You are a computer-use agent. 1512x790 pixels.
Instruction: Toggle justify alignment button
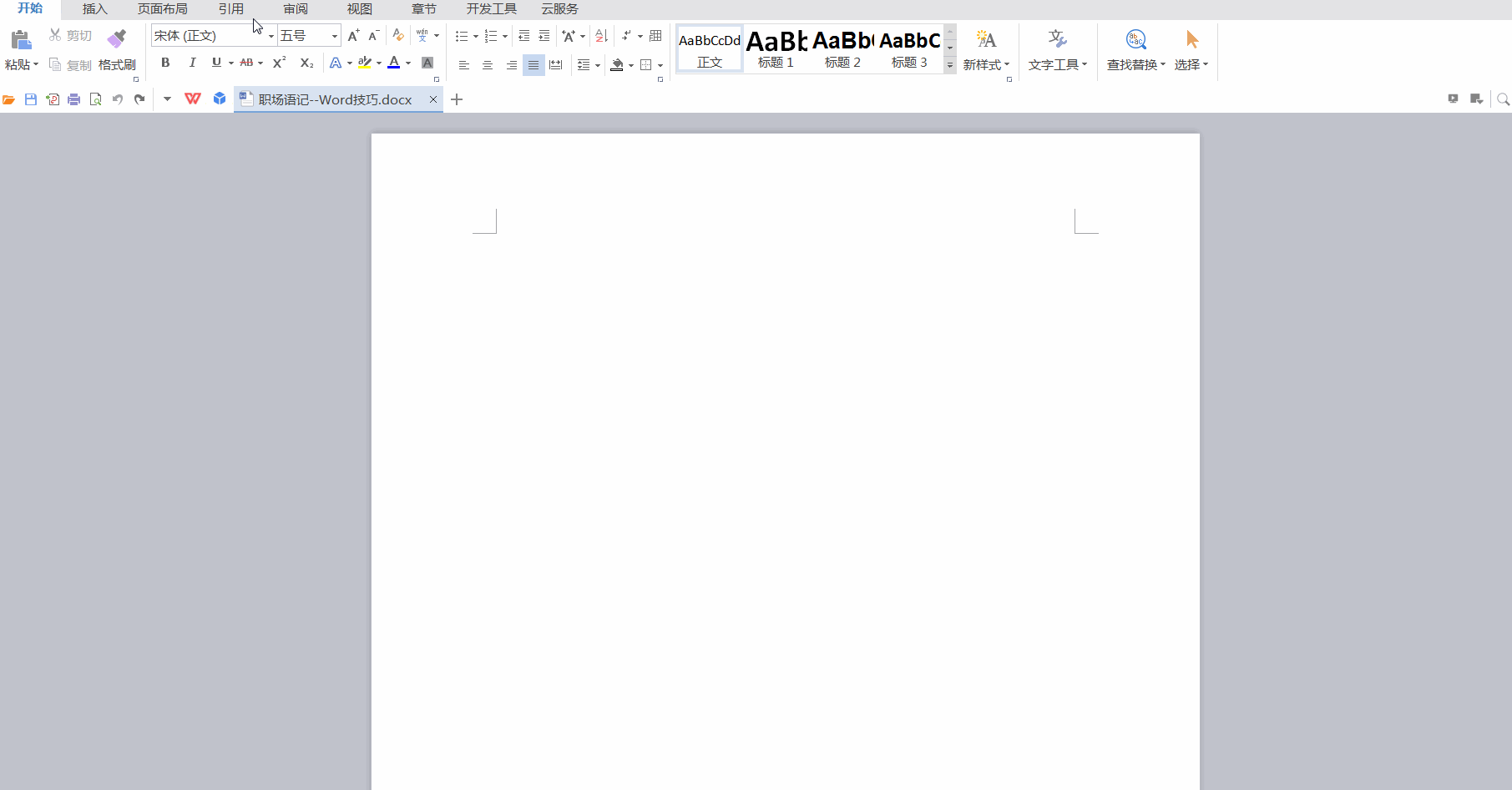click(533, 65)
